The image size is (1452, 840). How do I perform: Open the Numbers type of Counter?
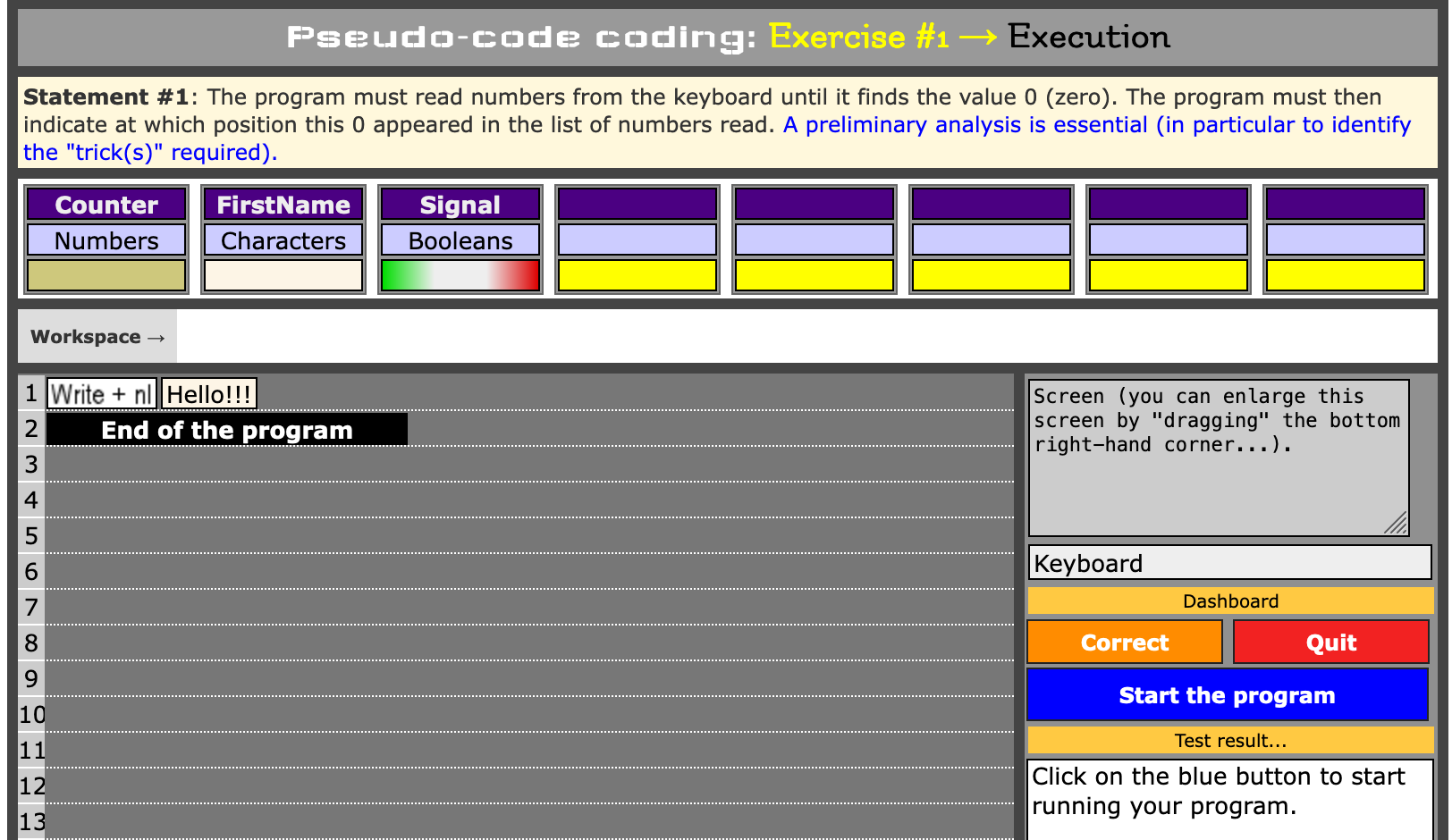coord(106,240)
